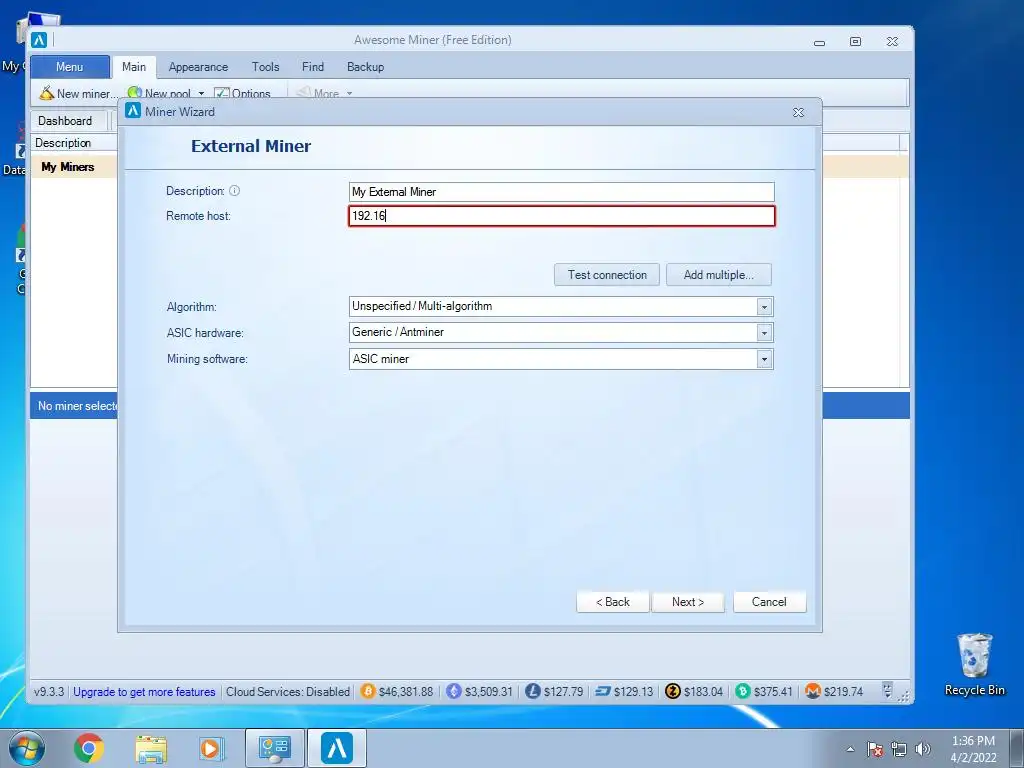Click the Action Center flag tray icon
The width and height of the screenshot is (1024, 768).
click(875, 749)
